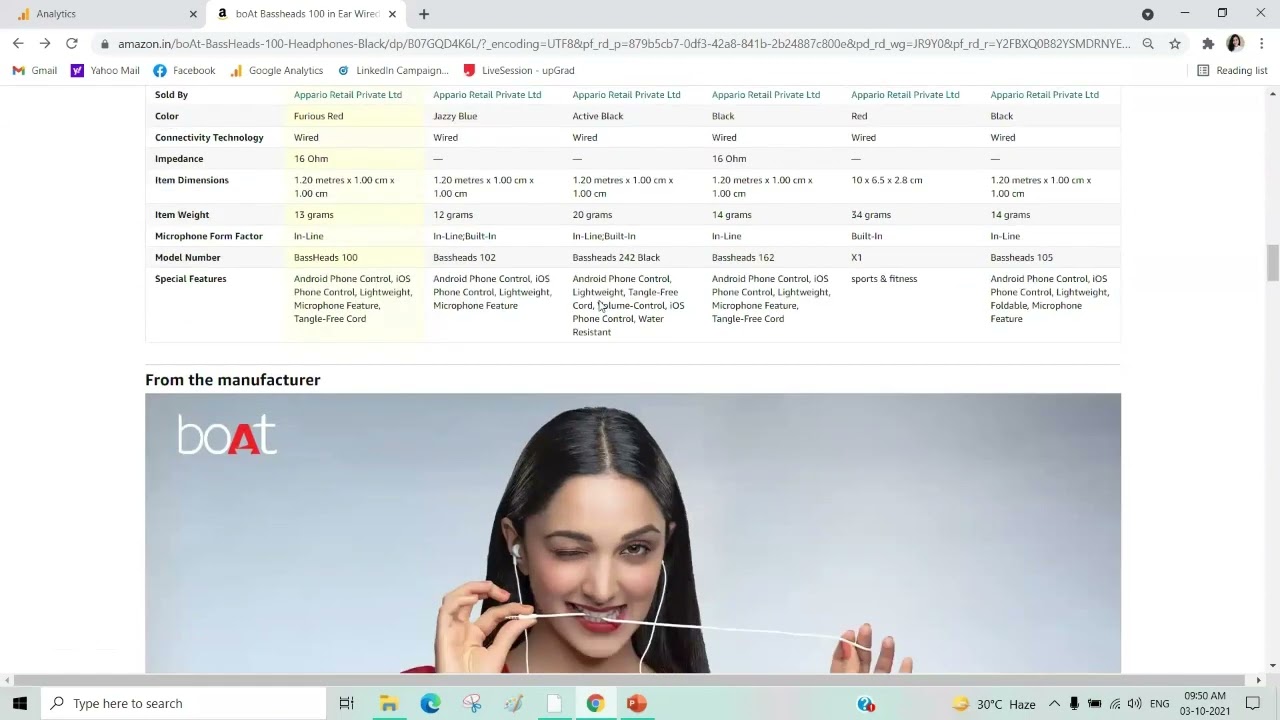Go back to the previous page
Image resolution: width=1280 pixels, height=720 pixels.
tap(18, 44)
